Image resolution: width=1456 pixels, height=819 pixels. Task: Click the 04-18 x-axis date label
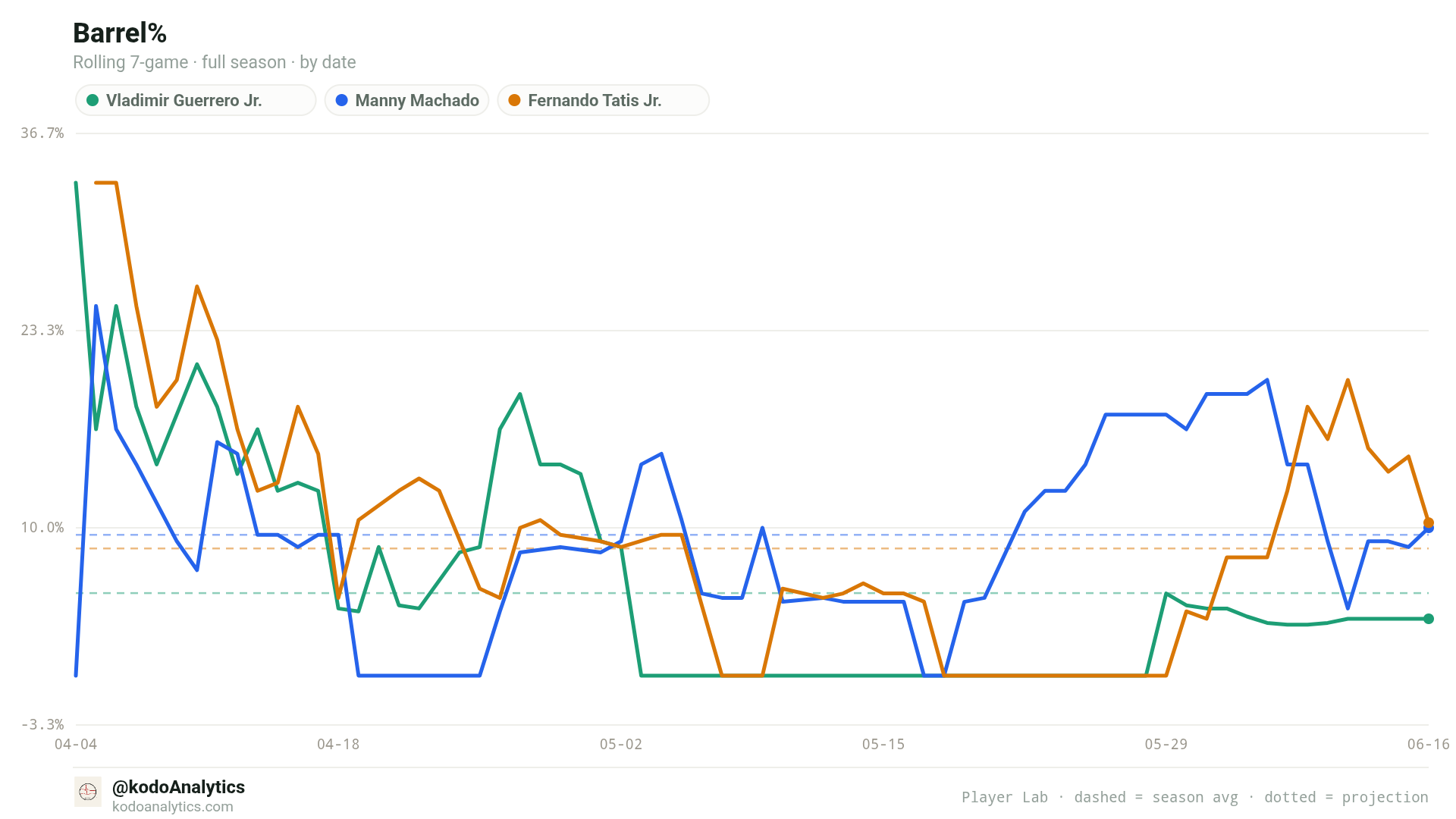click(x=338, y=745)
